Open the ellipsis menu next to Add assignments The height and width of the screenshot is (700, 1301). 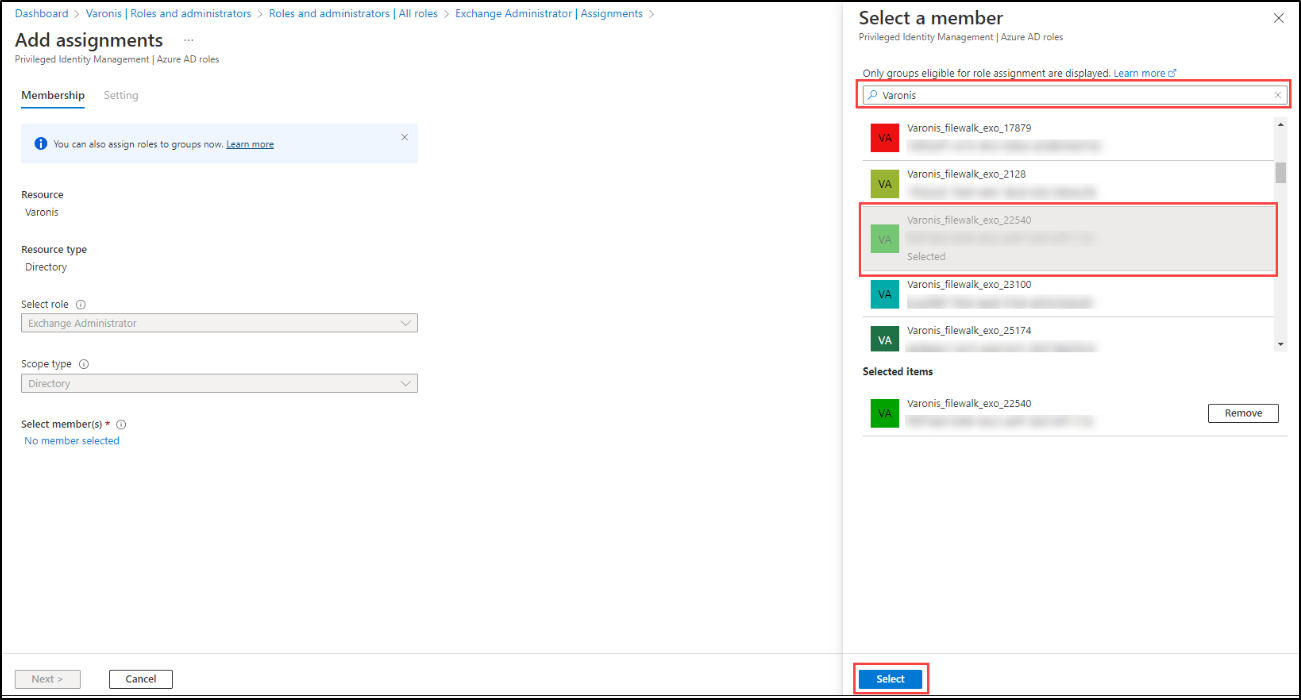tap(186, 40)
